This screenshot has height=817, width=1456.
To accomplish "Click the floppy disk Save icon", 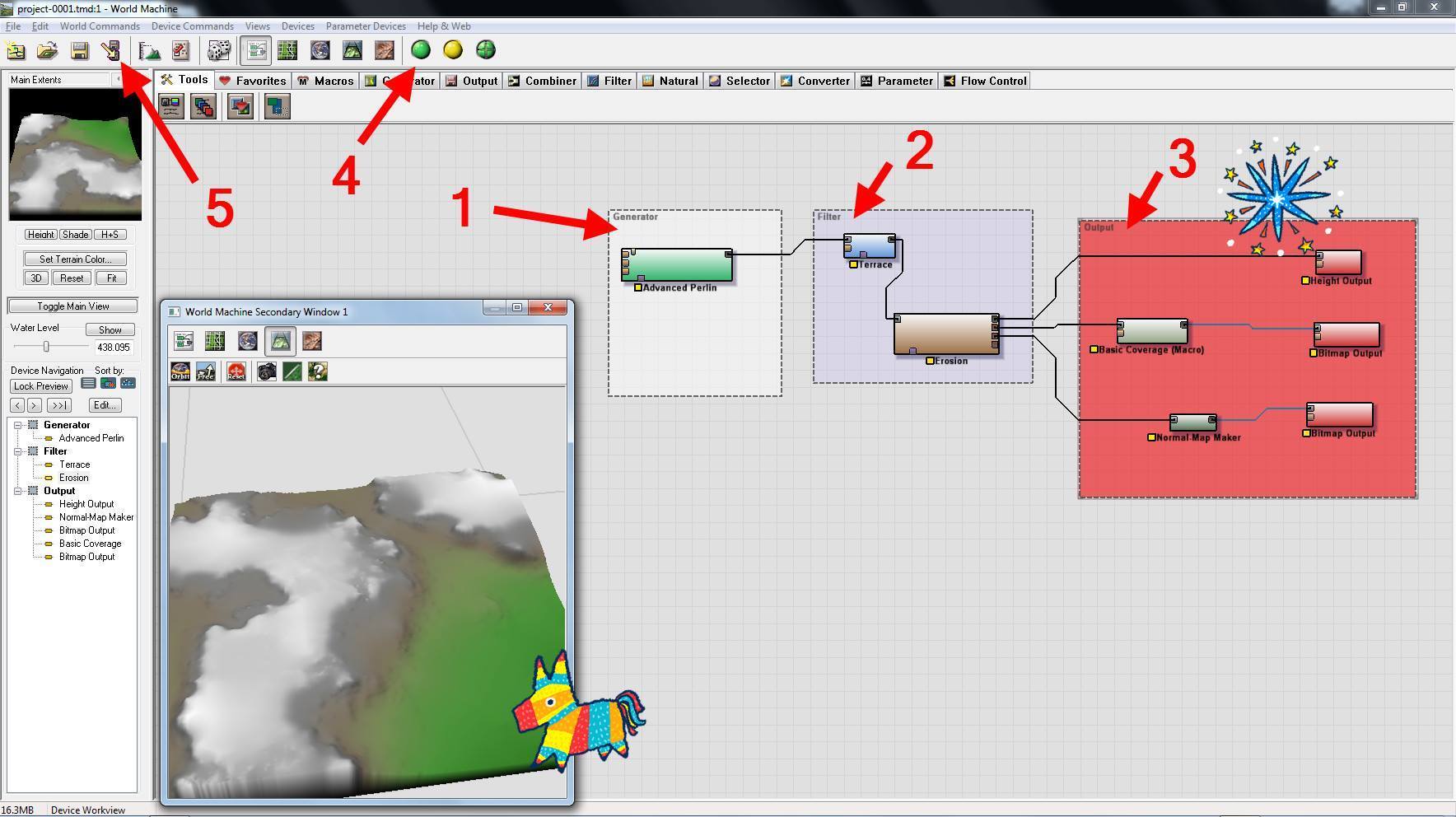I will (80, 51).
